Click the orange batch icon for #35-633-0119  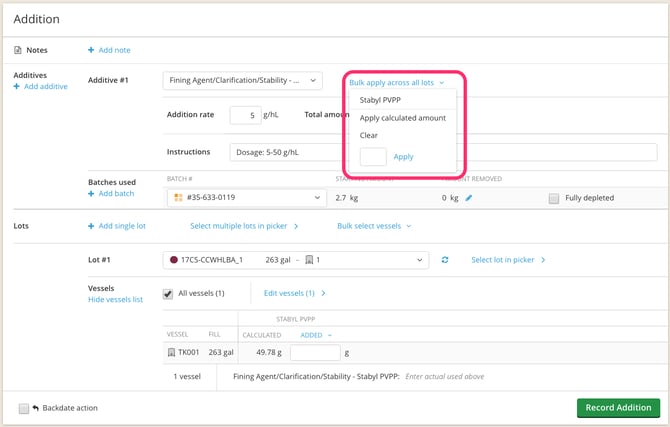point(177,198)
